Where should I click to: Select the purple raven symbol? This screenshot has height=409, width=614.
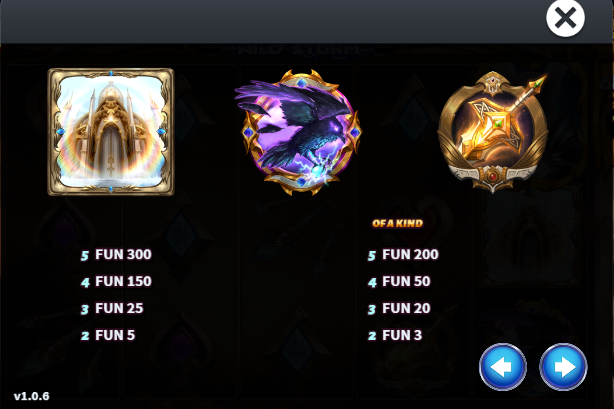pos(299,132)
